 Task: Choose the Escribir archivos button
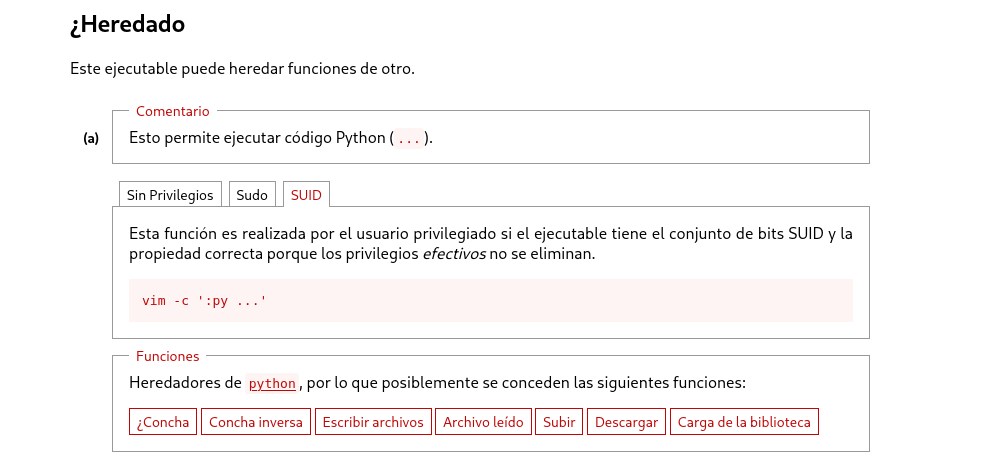click(374, 422)
